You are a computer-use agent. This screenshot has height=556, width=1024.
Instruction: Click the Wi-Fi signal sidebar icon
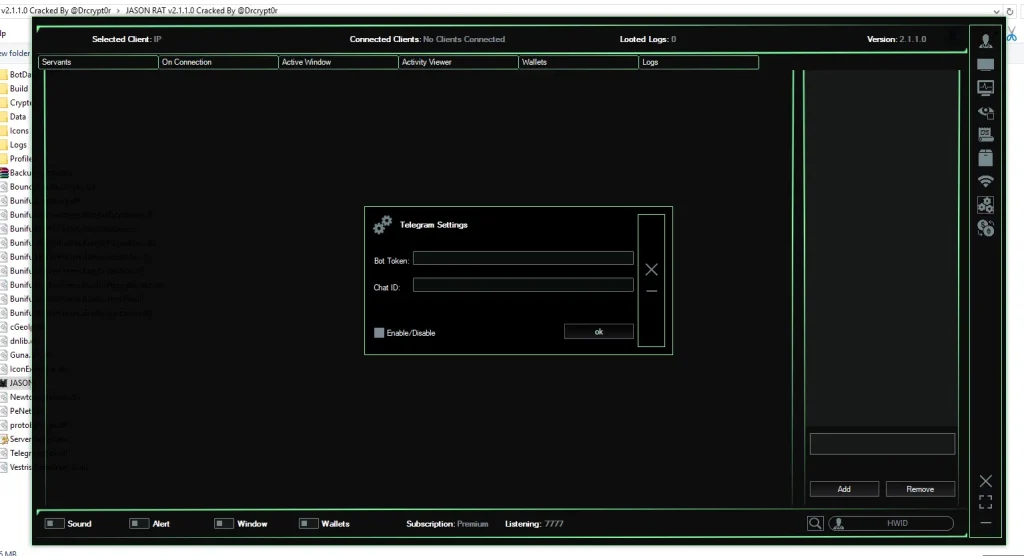[986, 181]
